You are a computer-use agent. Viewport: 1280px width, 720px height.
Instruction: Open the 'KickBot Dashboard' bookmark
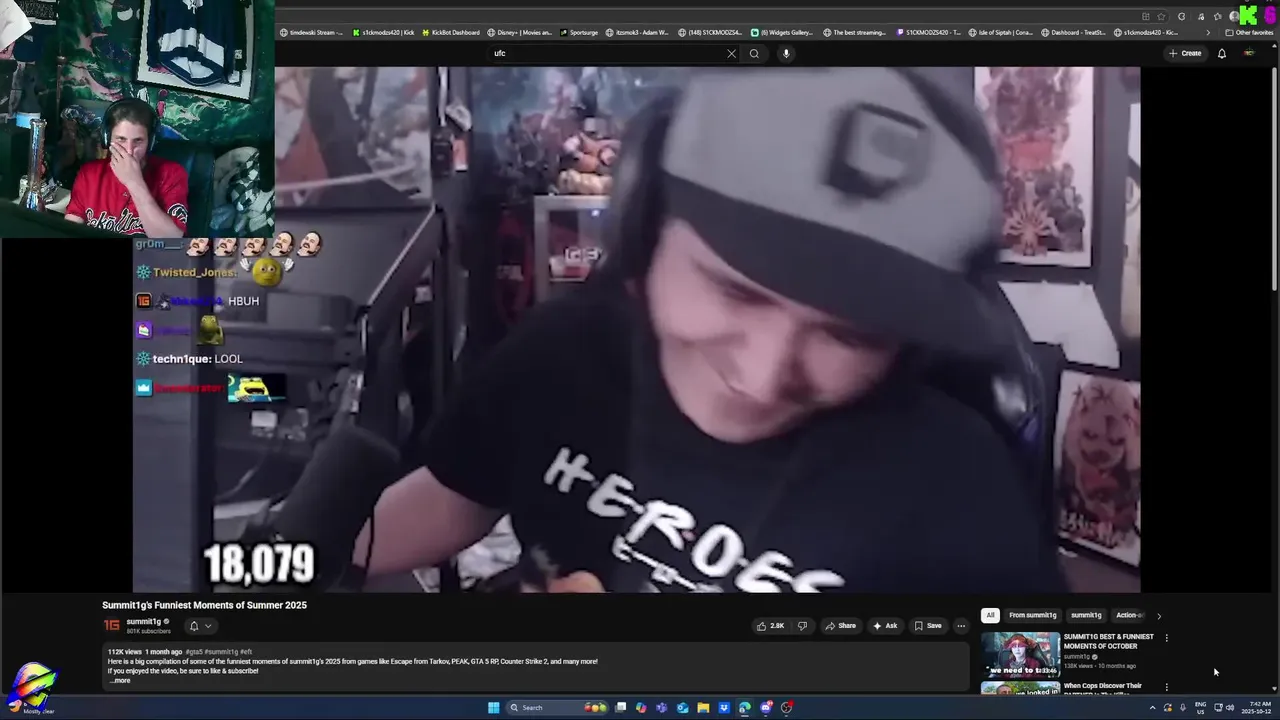tap(451, 32)
